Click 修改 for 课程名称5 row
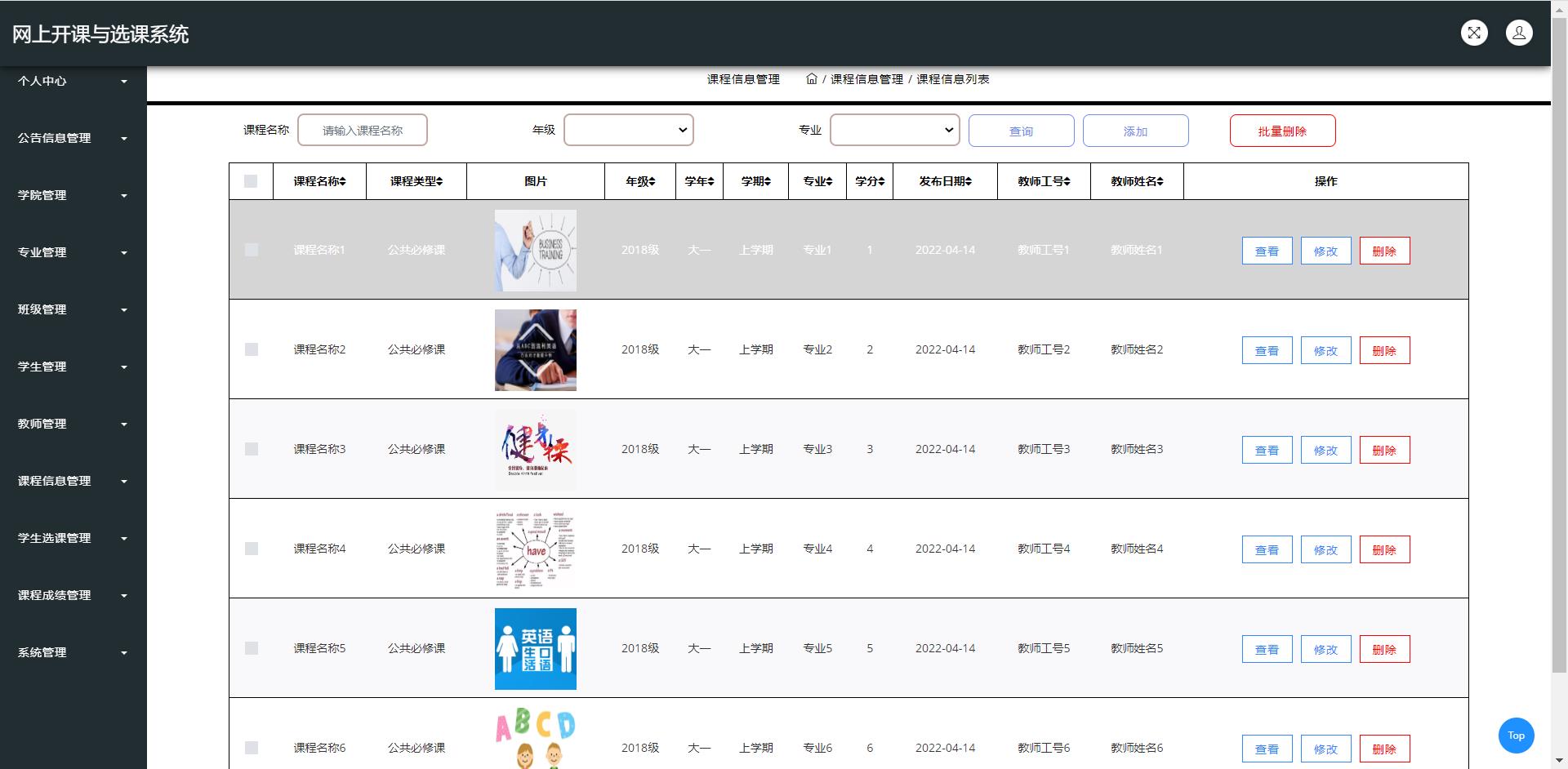1568x769 pixels. [1325, 649]
